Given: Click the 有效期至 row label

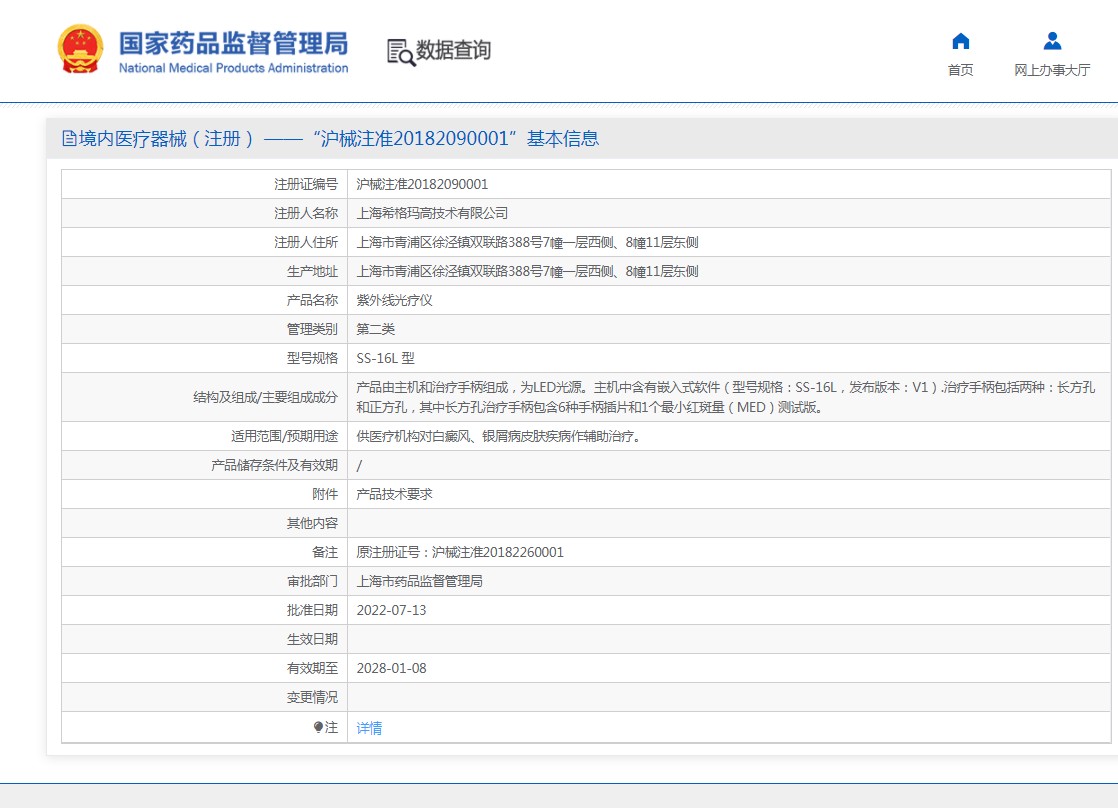Looking at the screenshot, I should (x=312, y=668).
